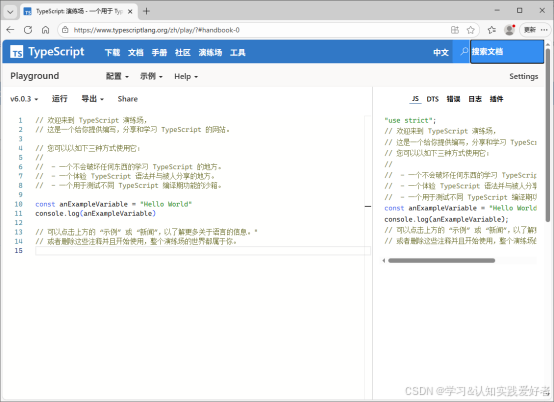Open the browser home page icon
Screen dimensions: 554x402
coord(45,30)
